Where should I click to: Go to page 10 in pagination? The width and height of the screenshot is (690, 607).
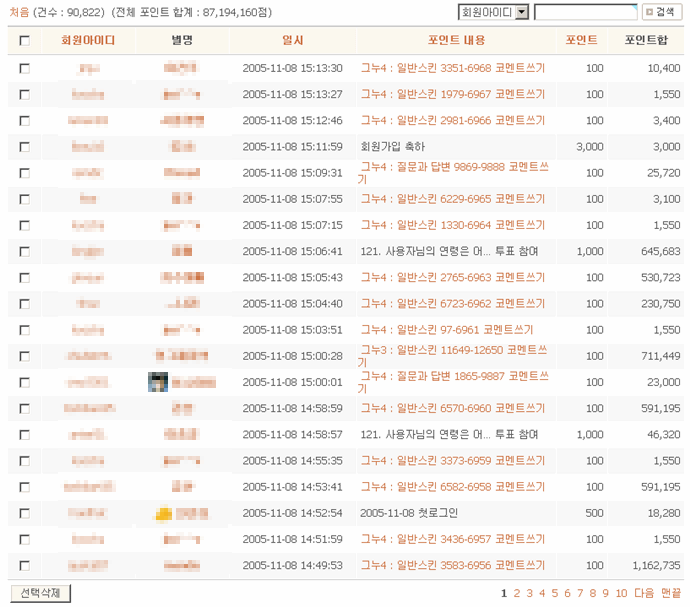point(621,593)
